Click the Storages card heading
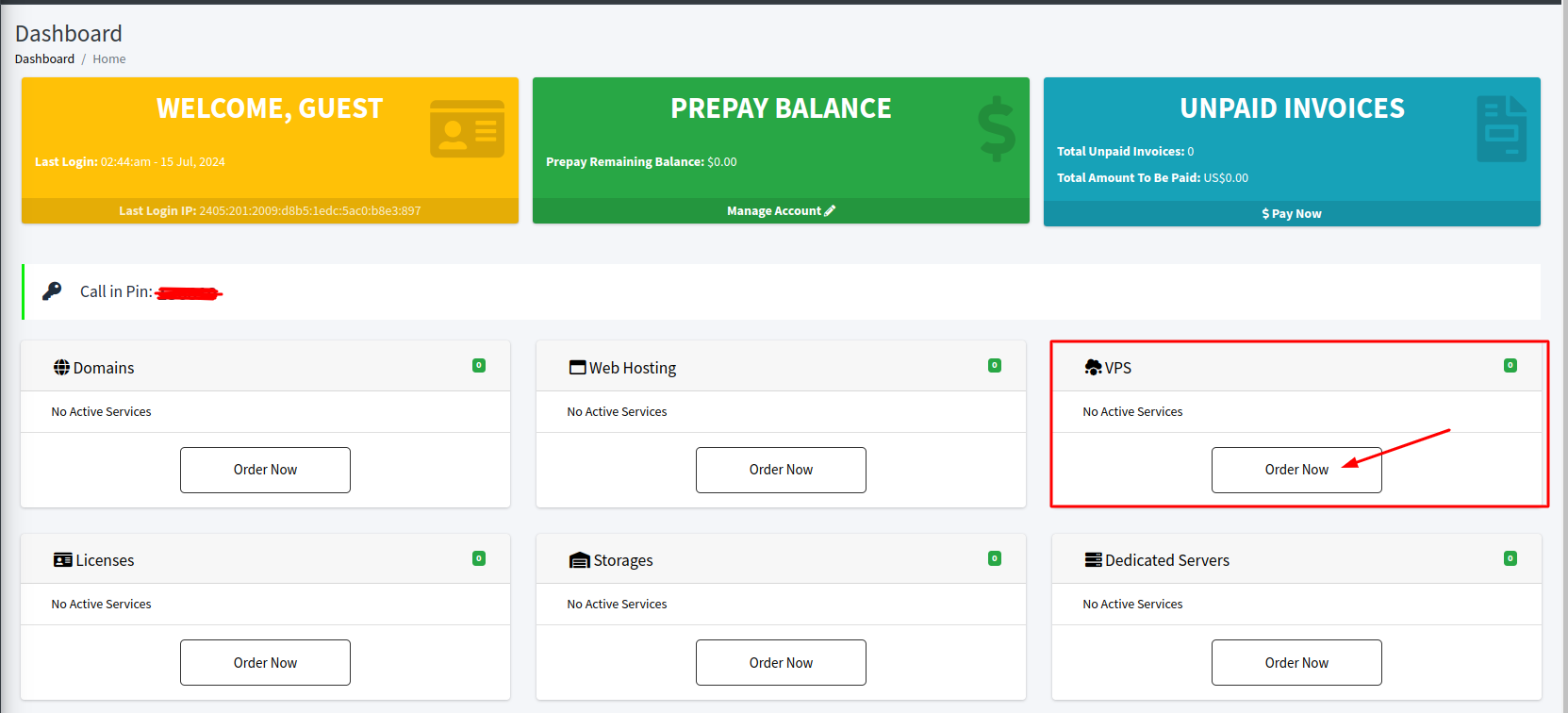The image size is (1568, 713). click(623, 560)
